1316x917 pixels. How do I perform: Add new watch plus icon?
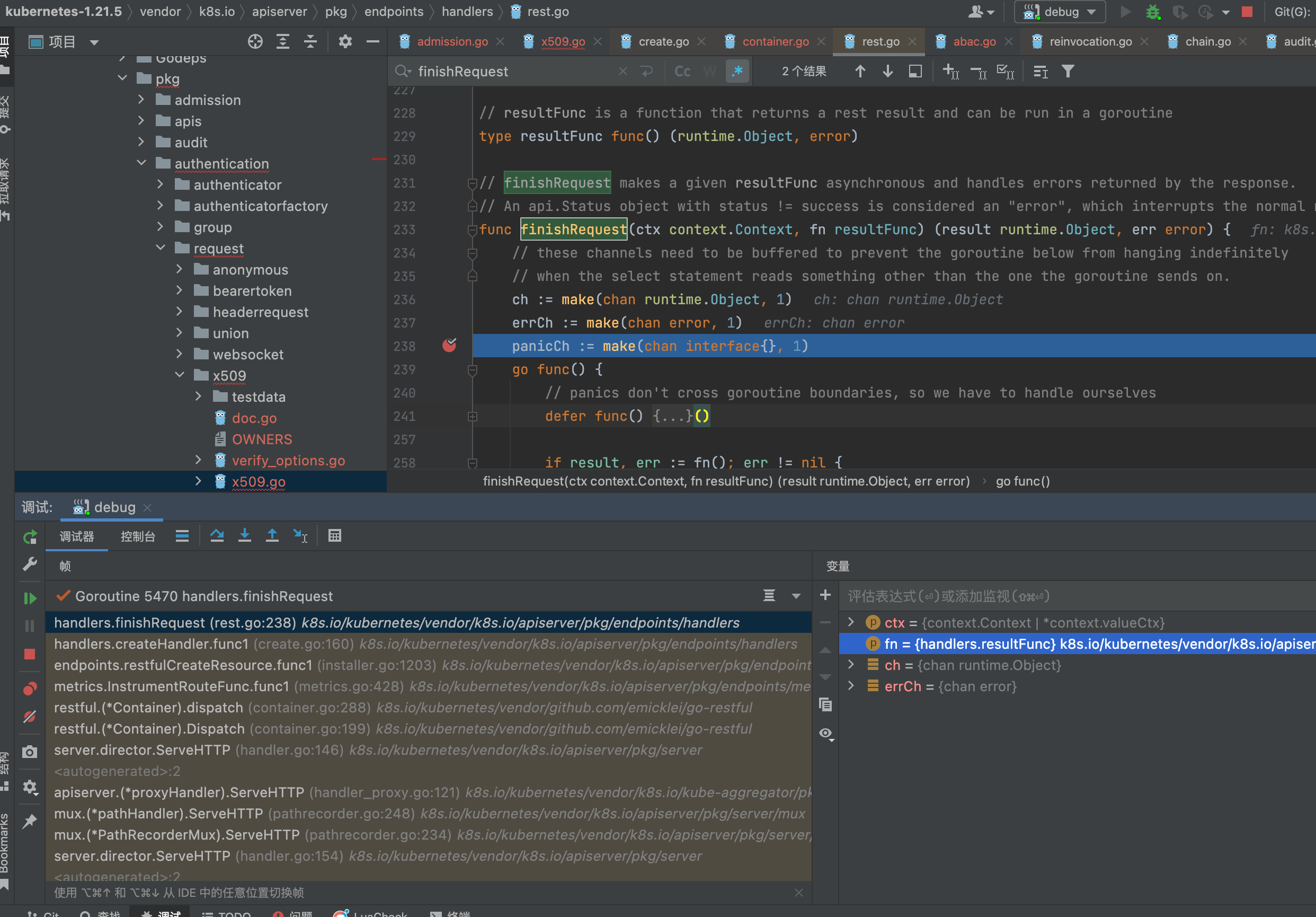click(825, 595)
